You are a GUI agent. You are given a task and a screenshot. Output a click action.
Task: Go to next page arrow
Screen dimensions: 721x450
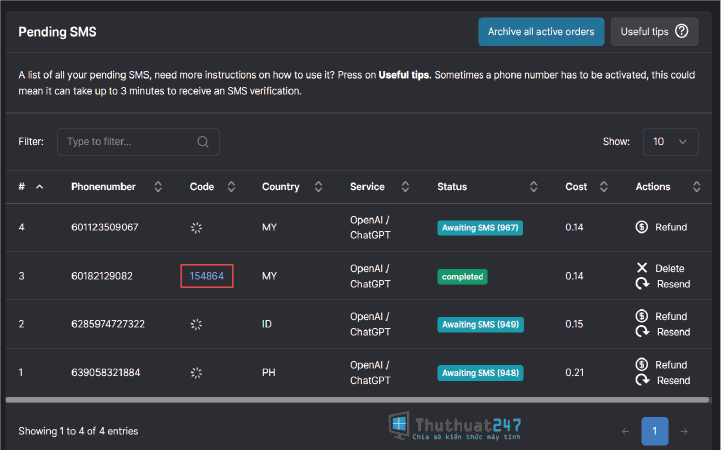pos(684,431)
